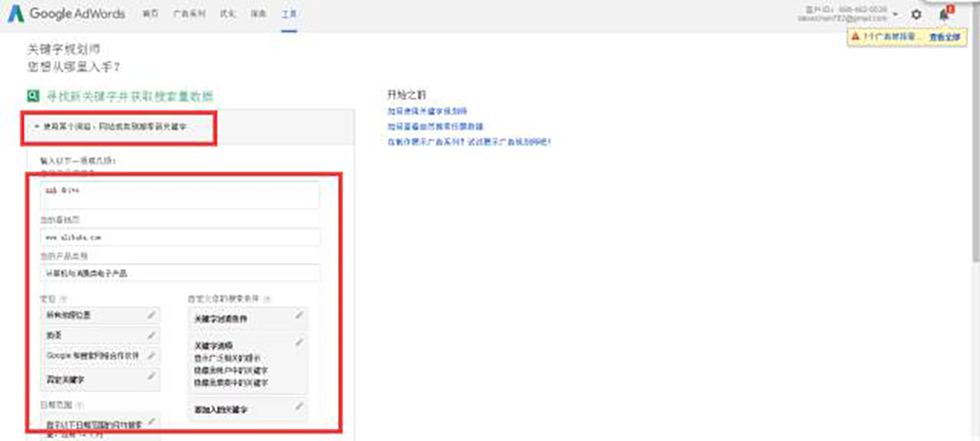
Task: Edit the 日期范围 date range setting
Action: coord(152,424)
